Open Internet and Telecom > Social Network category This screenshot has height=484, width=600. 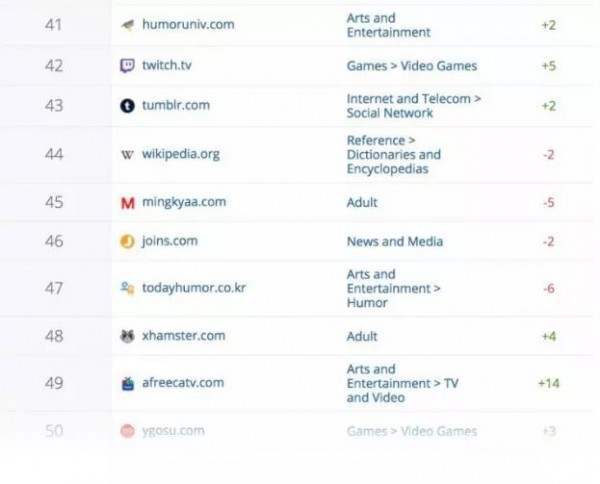pos(414,106)
